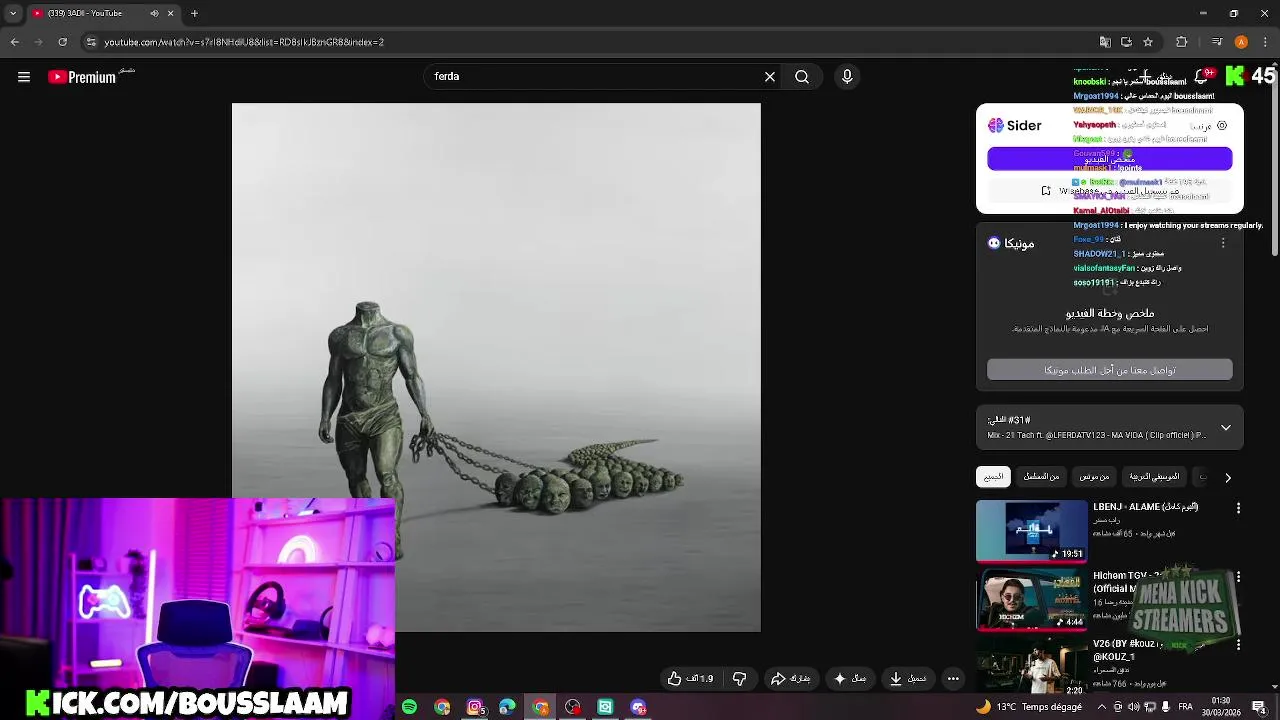Image resolution: width=1280 pixels, height=720 pixels.
Task: Install app icon in address bar
Action: (1126, 42)
